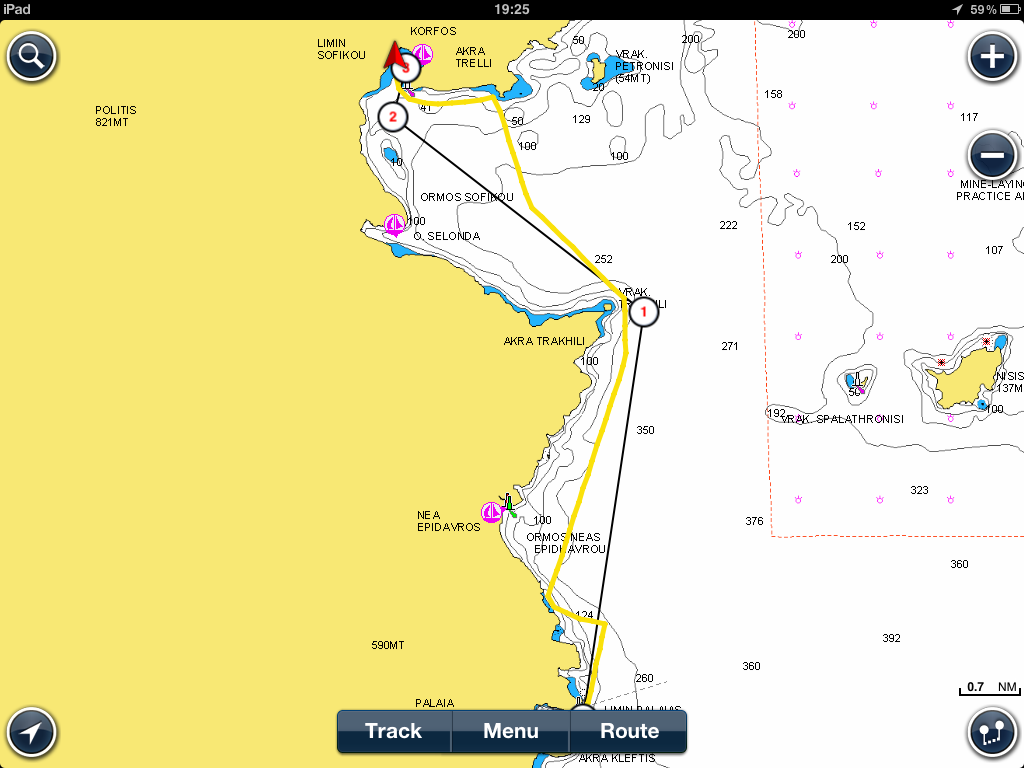Tap the Vrak. Petronisi island on chart
Screen dimensions: 1024x768
(x=596, y=69)
